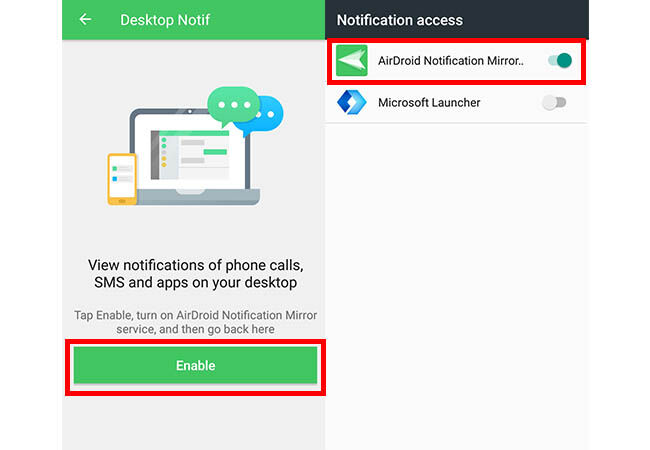This screenshot has width=650, height=450.
Task: Tap the 'Notification access' header title
Action: click(400, 20)
